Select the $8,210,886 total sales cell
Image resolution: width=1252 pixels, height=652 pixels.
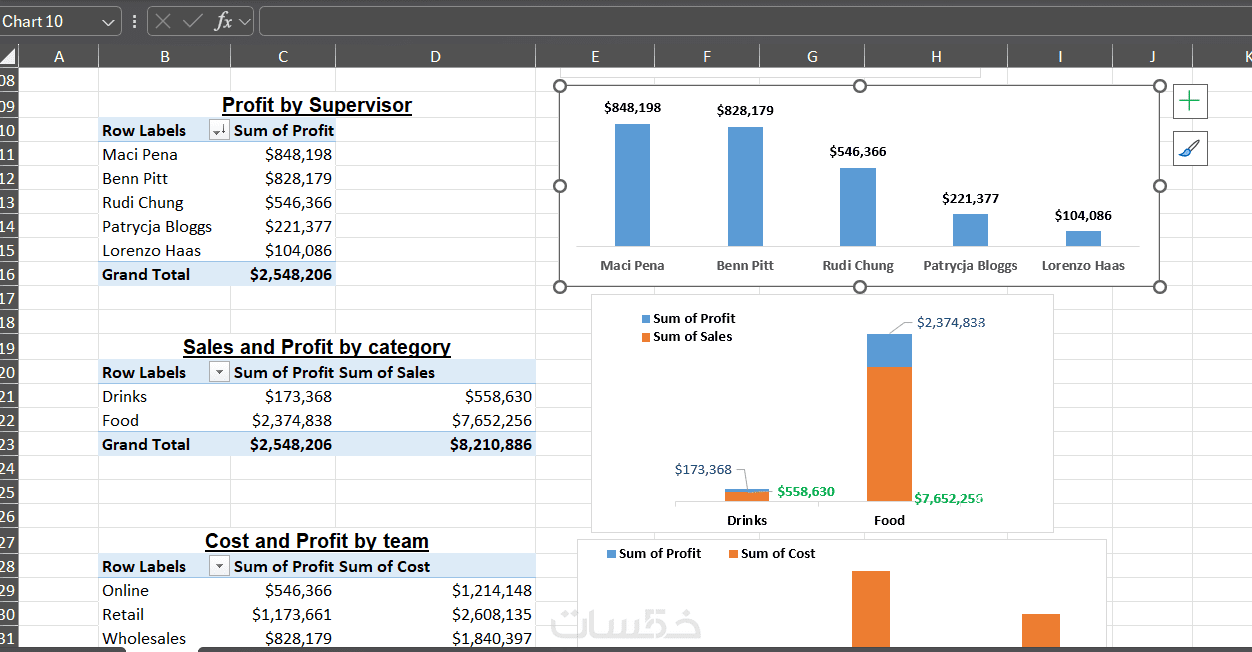tap(435, 444)
